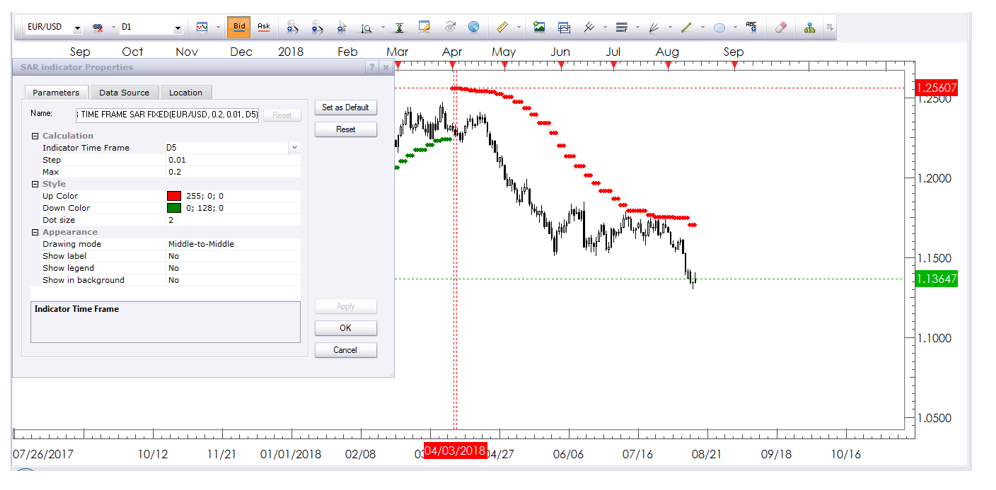The height and width of the screenshot is (490, 996).
Task: Open the arrow next to the ellipse tool
Action: pyautogui.click(x=735, y=28)
